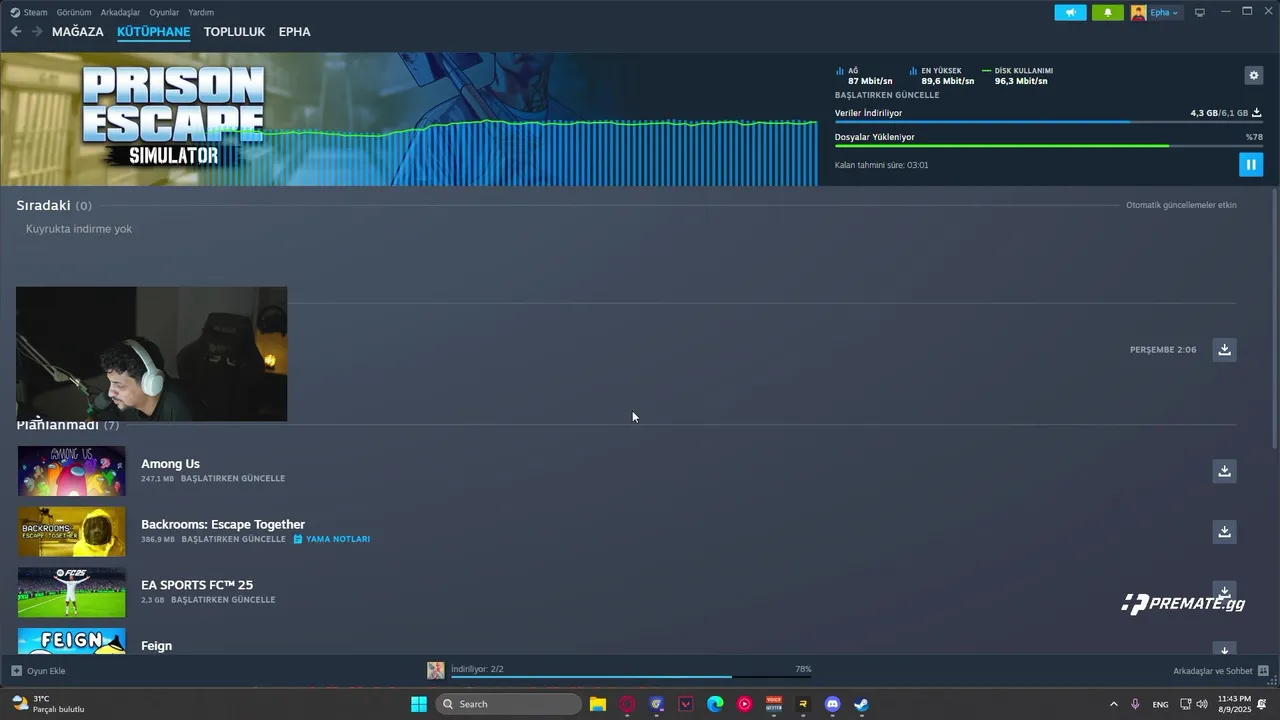Pause the current Prison Escape Simulator download

point(1250,164)
